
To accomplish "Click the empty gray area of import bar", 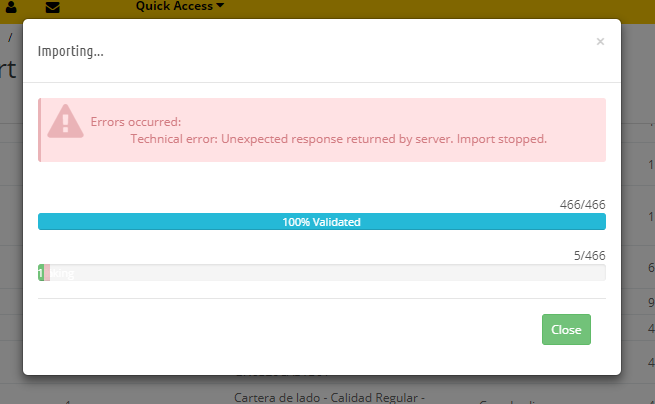I will click(330, 273).
